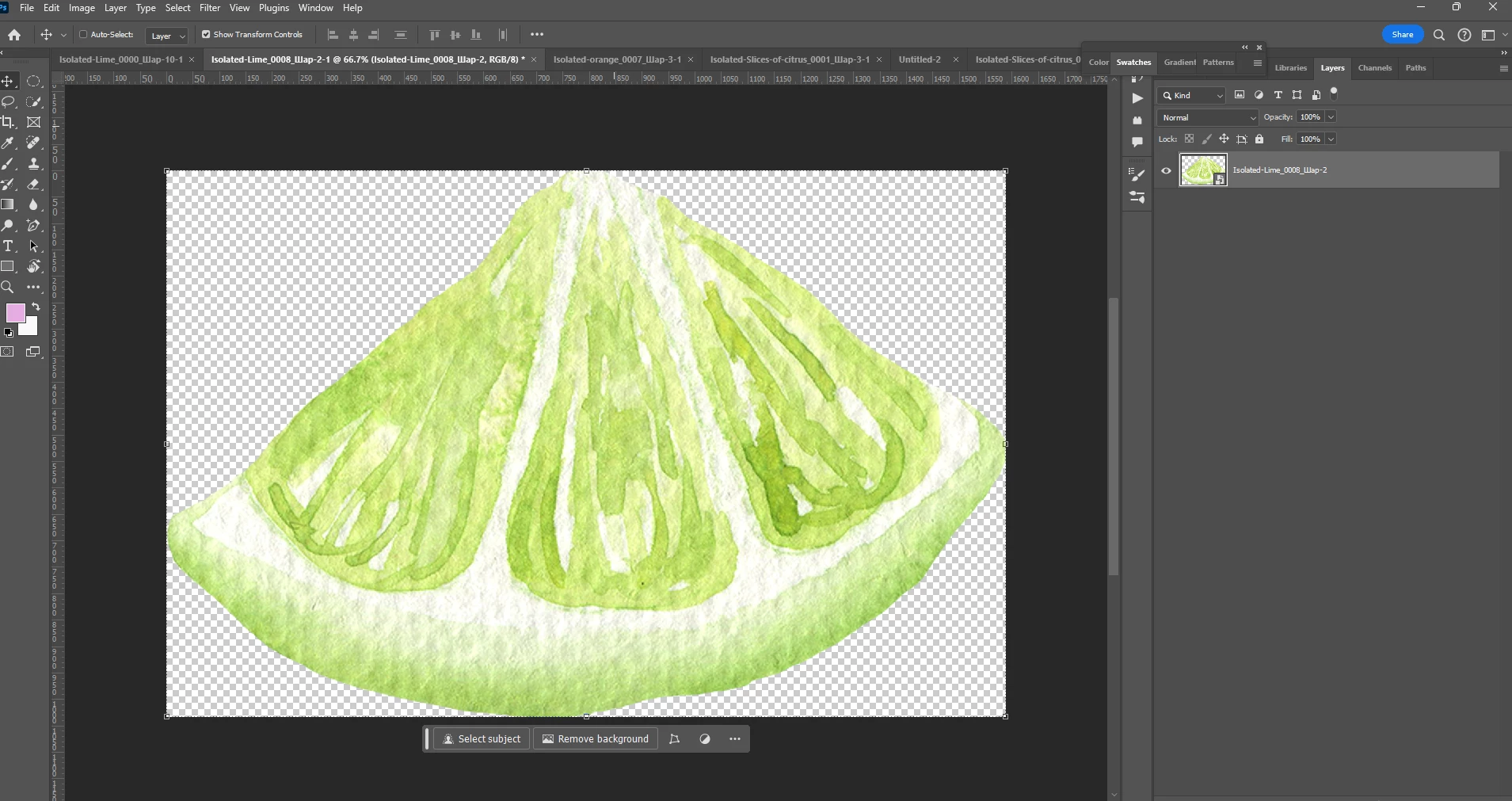Screen dimensions: 1512x801
Task: Uncheck Show Transform Controls
Action: point(206,34)
